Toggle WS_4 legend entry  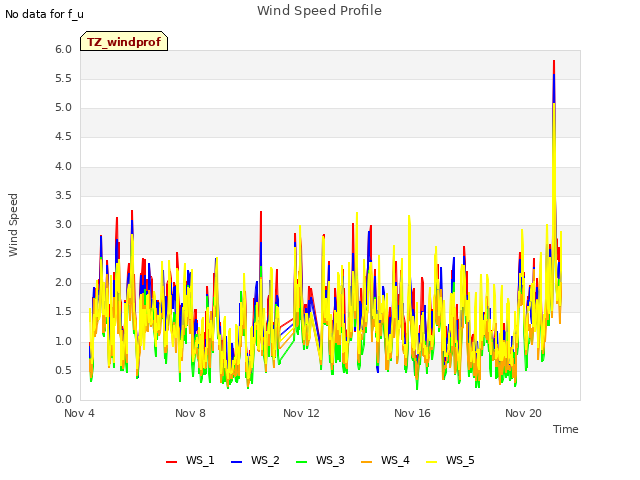coord(385,460)
